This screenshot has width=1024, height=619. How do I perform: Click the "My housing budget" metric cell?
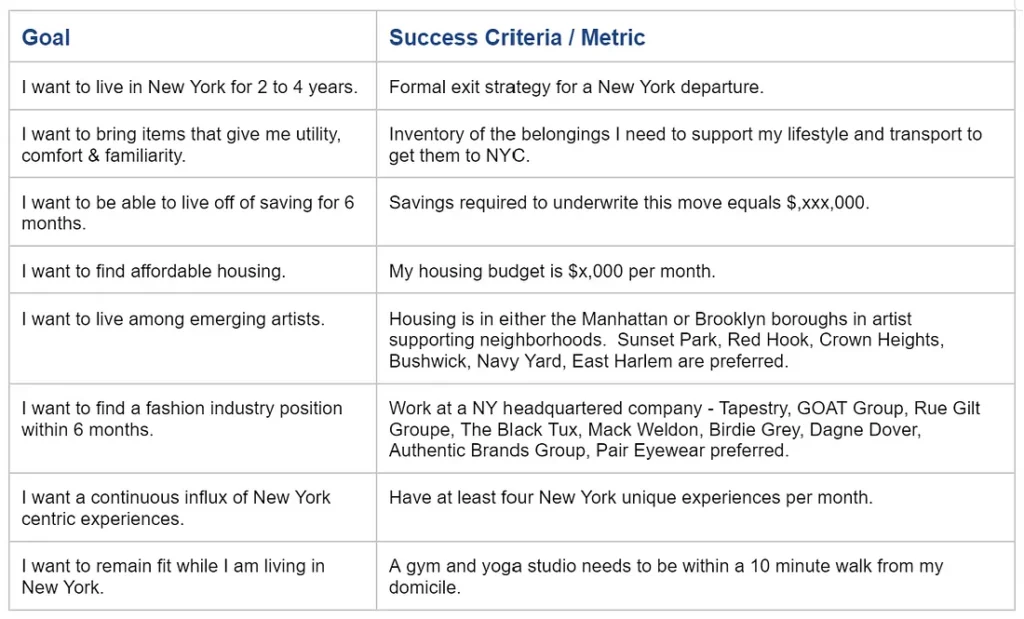(x=552, y=271)
